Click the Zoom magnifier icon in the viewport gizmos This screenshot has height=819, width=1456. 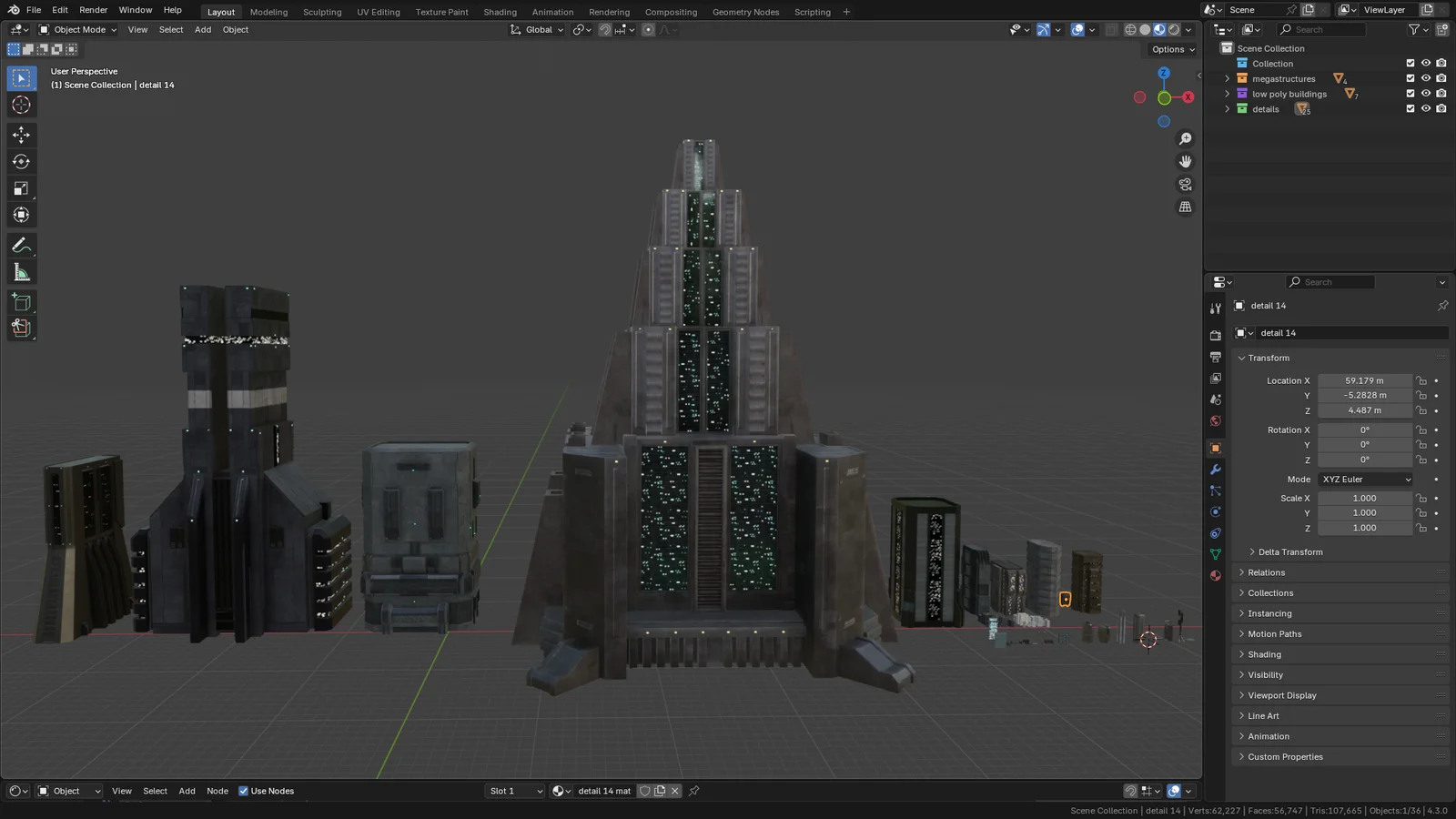coord(1185,138)
